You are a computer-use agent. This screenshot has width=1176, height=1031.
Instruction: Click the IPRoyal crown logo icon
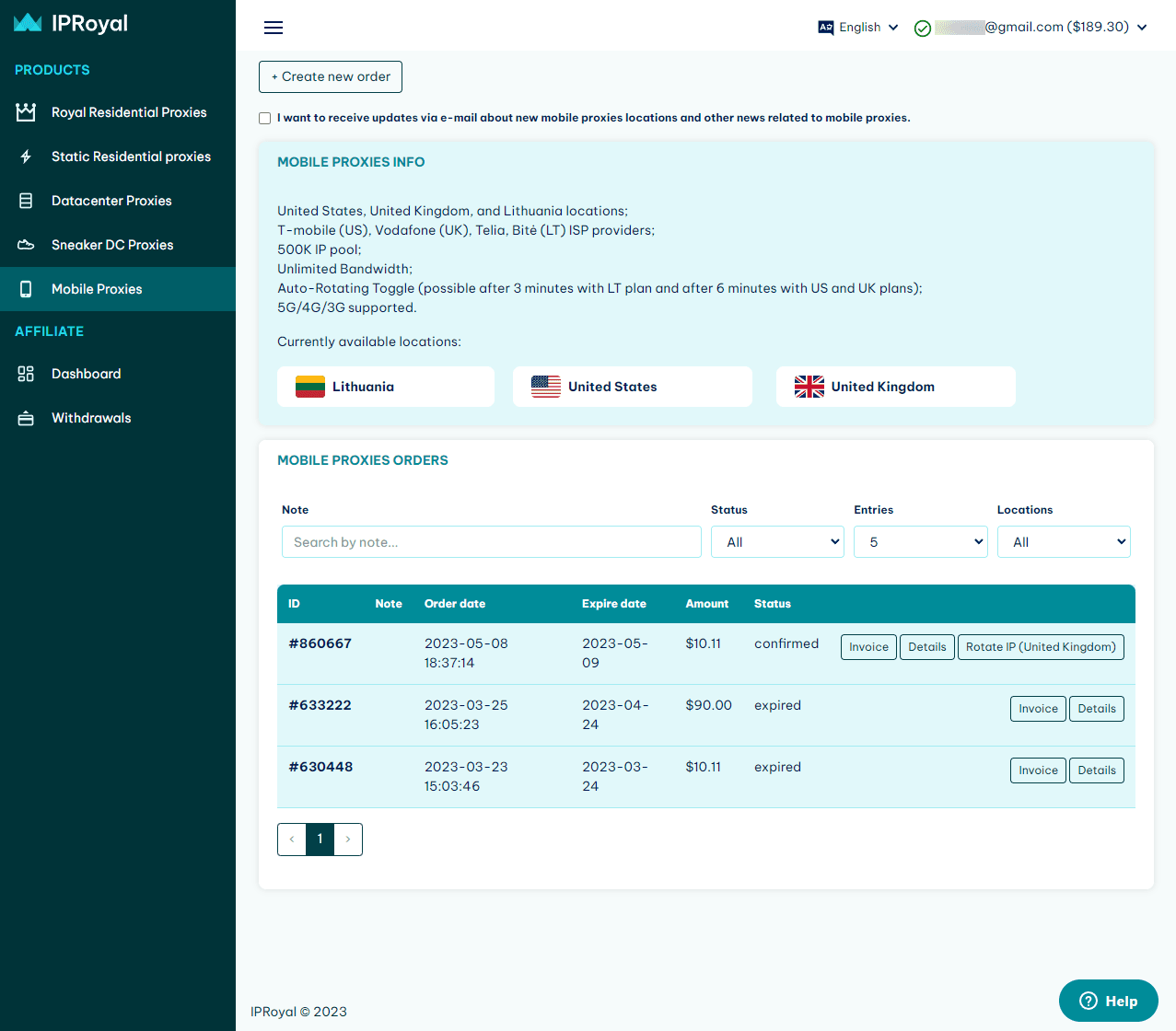[28, 23]
